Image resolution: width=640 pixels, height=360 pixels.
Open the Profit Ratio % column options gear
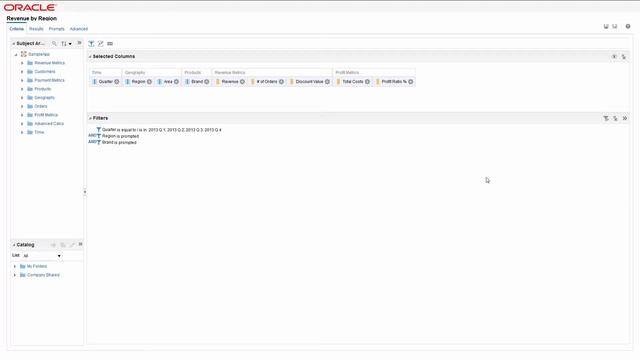[x=411, y=82]
